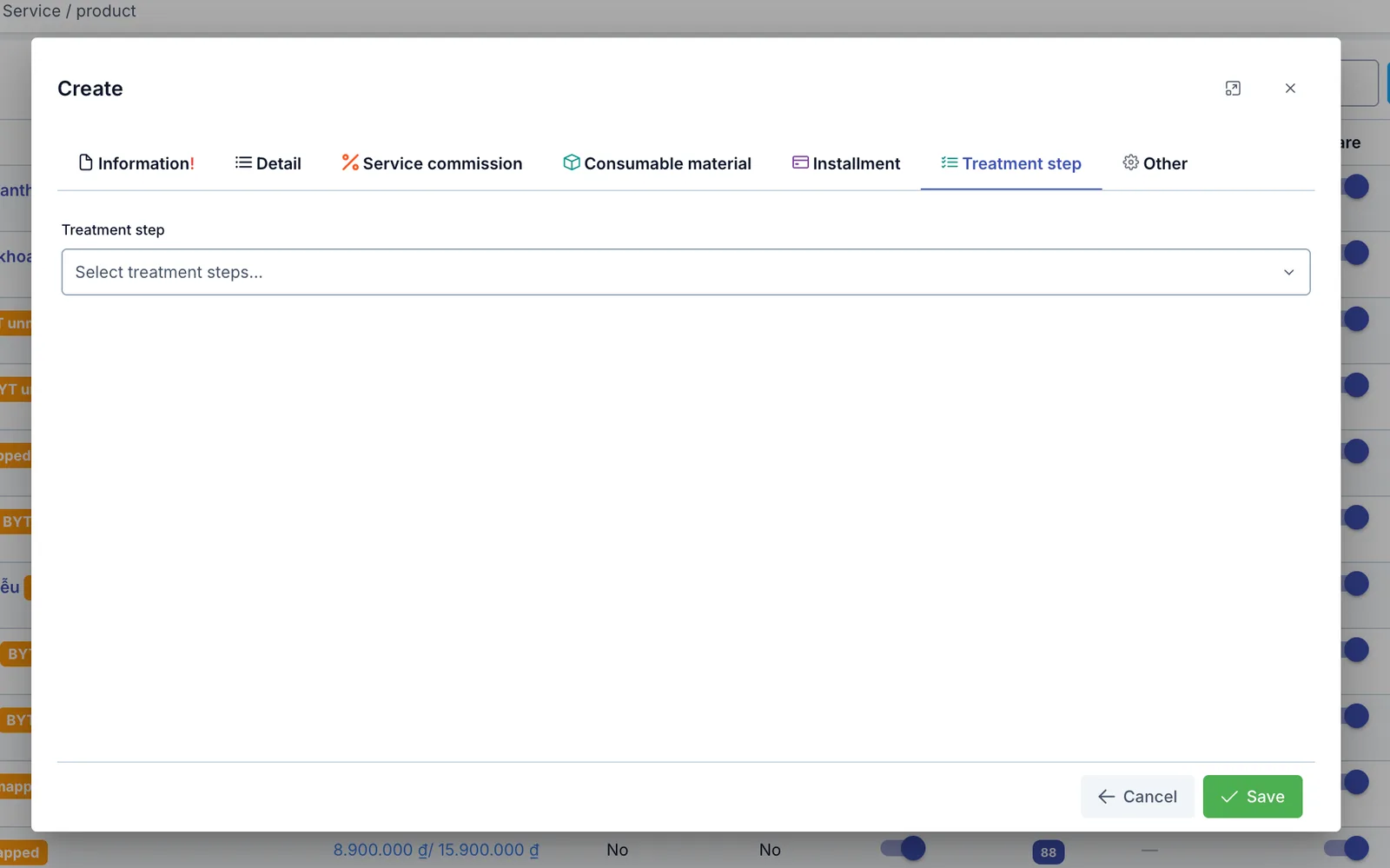Select the Consumable material tab
The width and height of the screenshot is (1390, 868).
tap(657, 163)
